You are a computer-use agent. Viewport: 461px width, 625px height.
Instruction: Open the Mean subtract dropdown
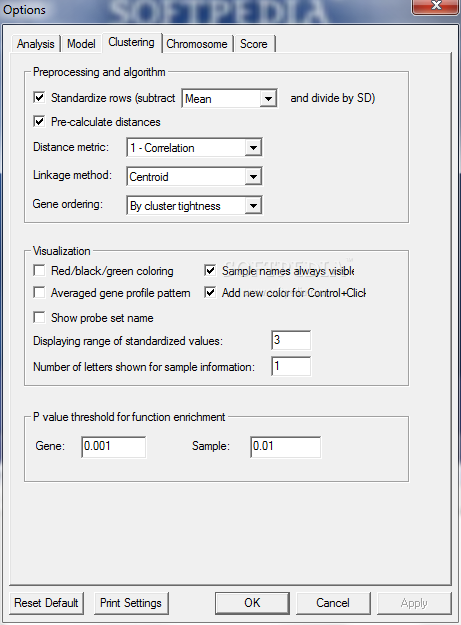230,98
